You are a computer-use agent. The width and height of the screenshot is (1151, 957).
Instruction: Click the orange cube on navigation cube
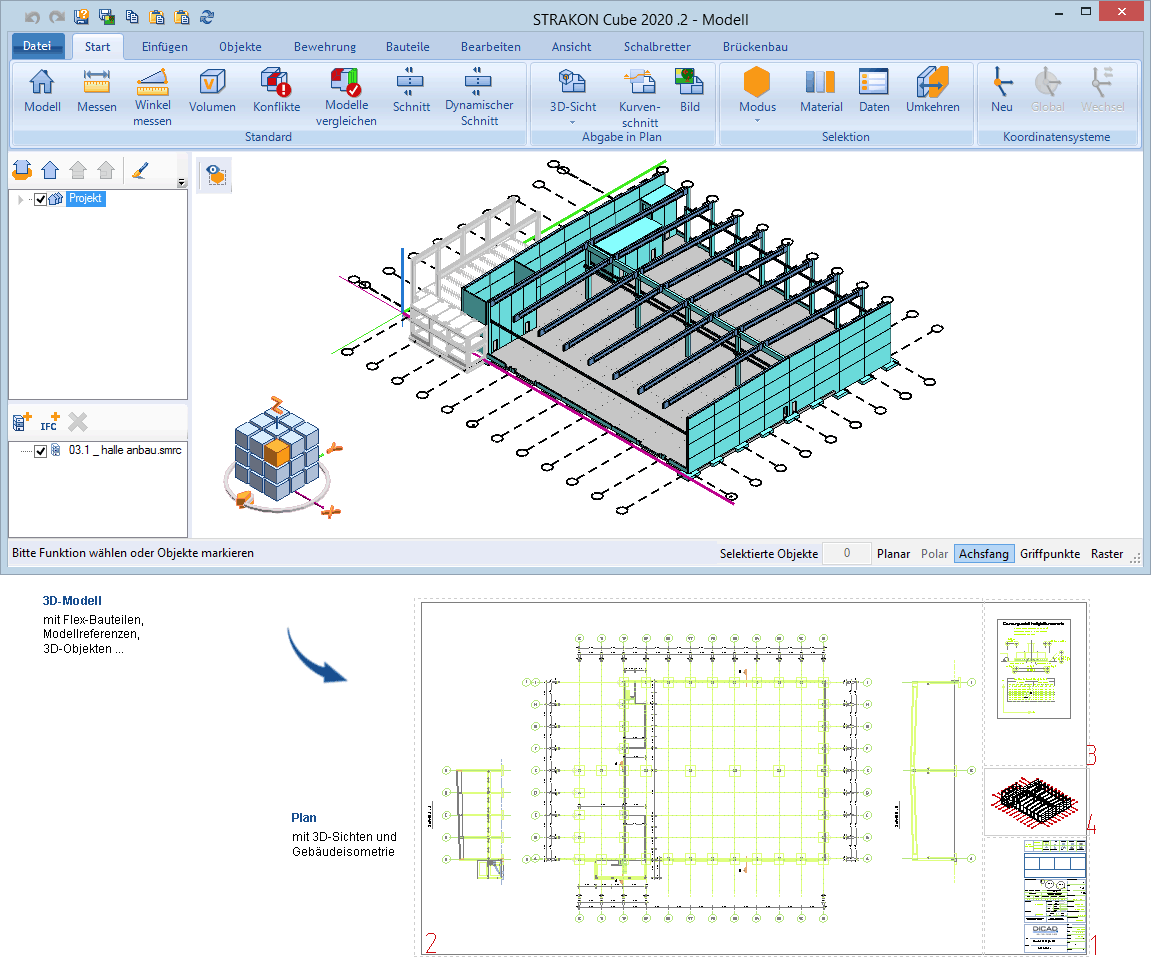(277, 452)
